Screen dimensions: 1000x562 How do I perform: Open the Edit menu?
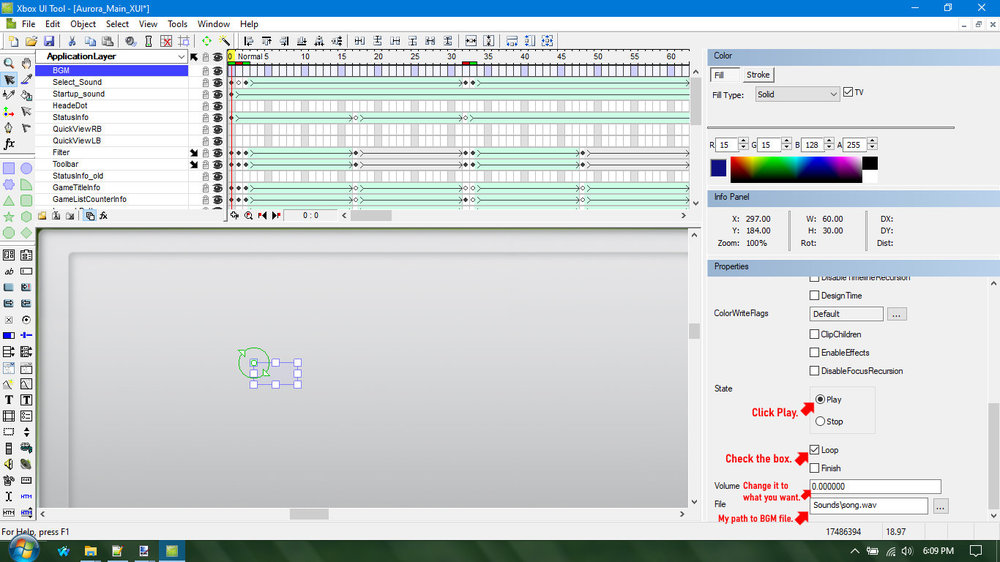[52, 24]
